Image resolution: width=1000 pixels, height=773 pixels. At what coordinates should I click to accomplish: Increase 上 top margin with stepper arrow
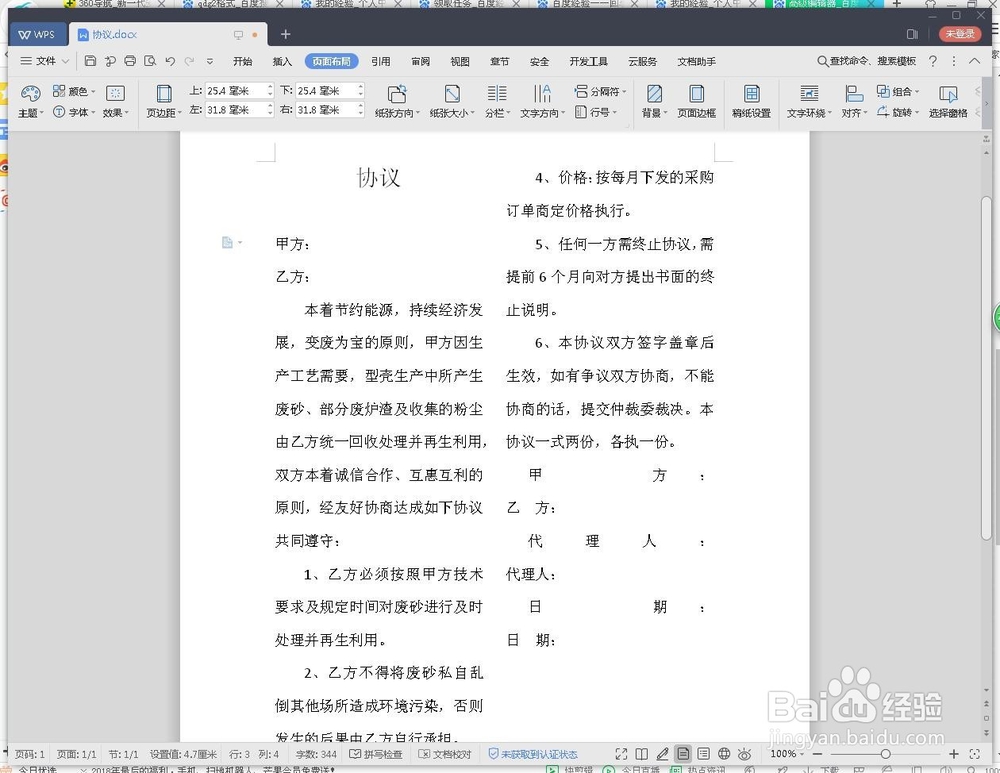pyautogui.click(x=268, y=85)
